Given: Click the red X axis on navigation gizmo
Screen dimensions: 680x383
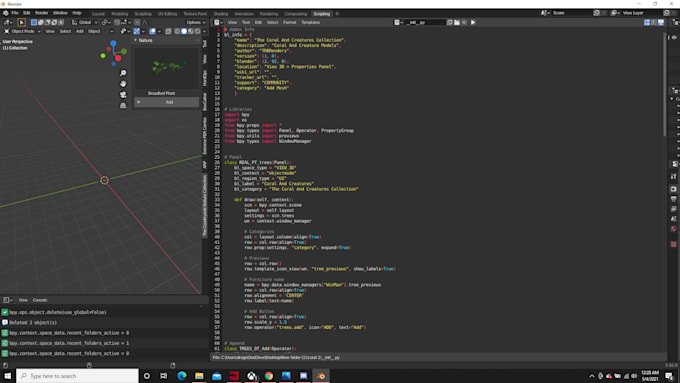Looking at the screenshot, I should 118,58.
